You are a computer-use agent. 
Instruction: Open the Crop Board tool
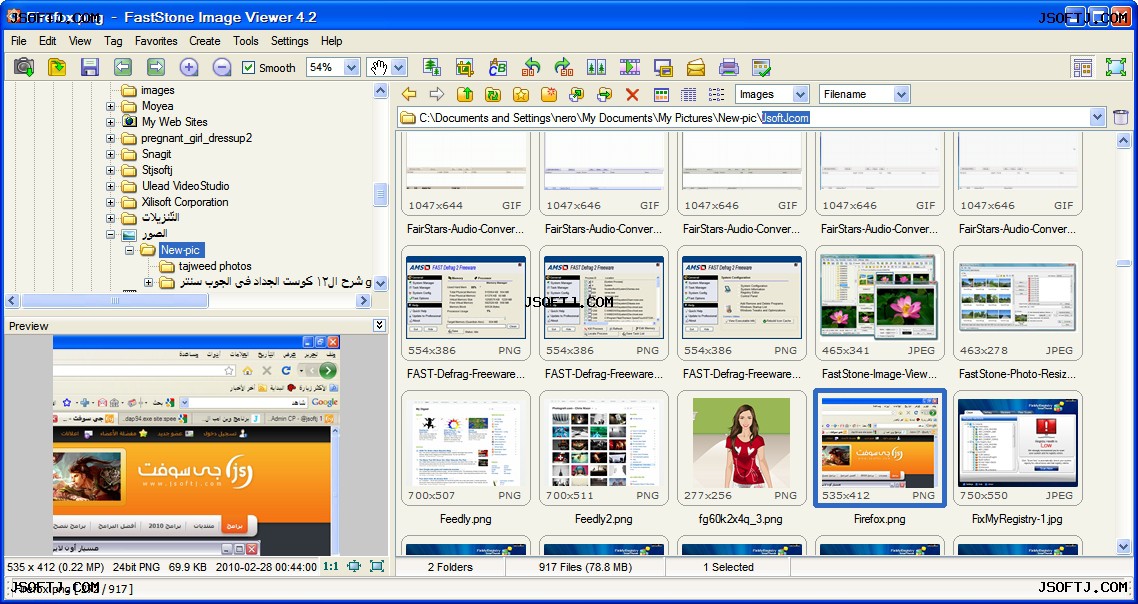pos(464,68)
